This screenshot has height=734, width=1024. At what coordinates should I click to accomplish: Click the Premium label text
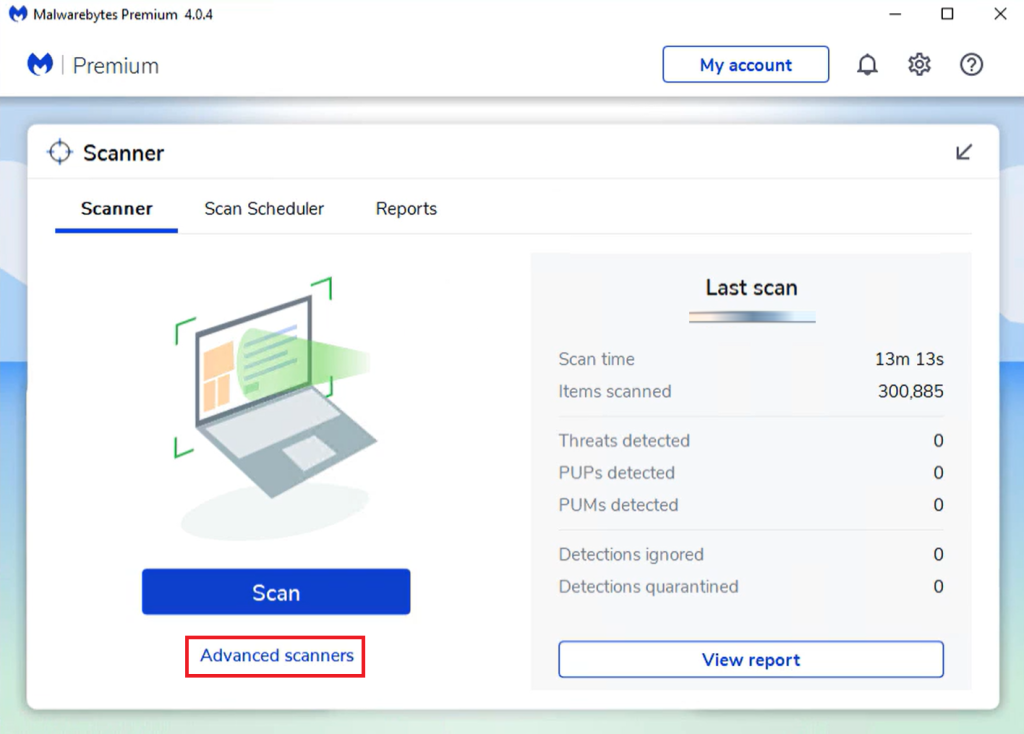[117, 65]
